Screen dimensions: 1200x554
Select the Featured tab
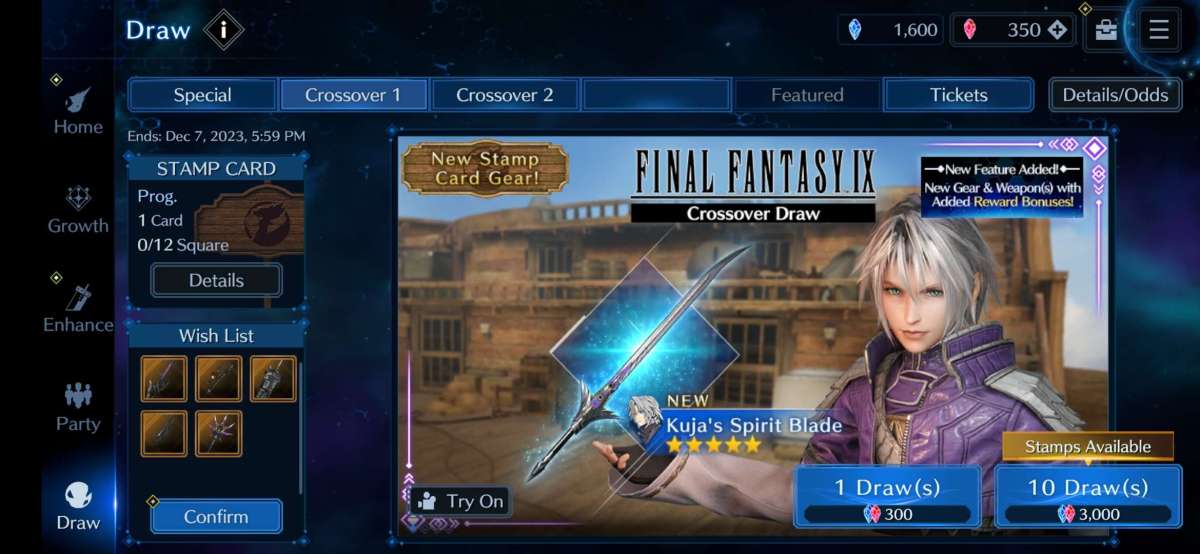click(807, 95)
